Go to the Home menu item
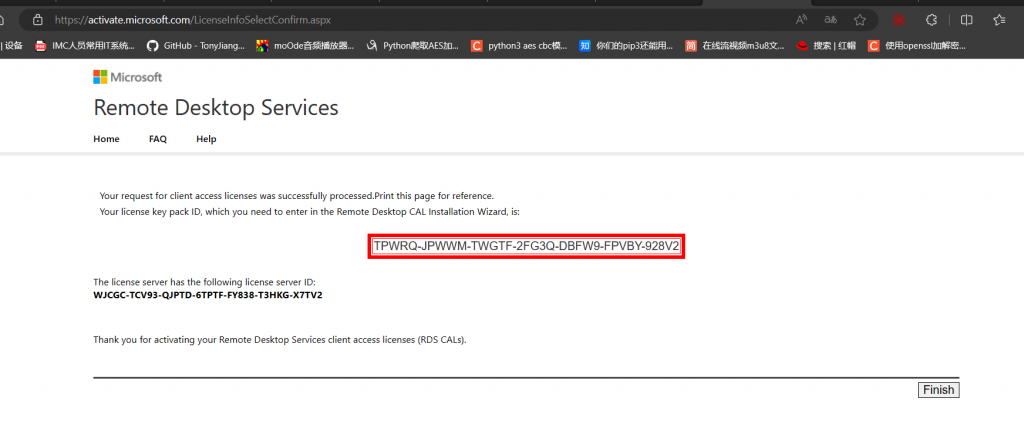 pos(106,139)
